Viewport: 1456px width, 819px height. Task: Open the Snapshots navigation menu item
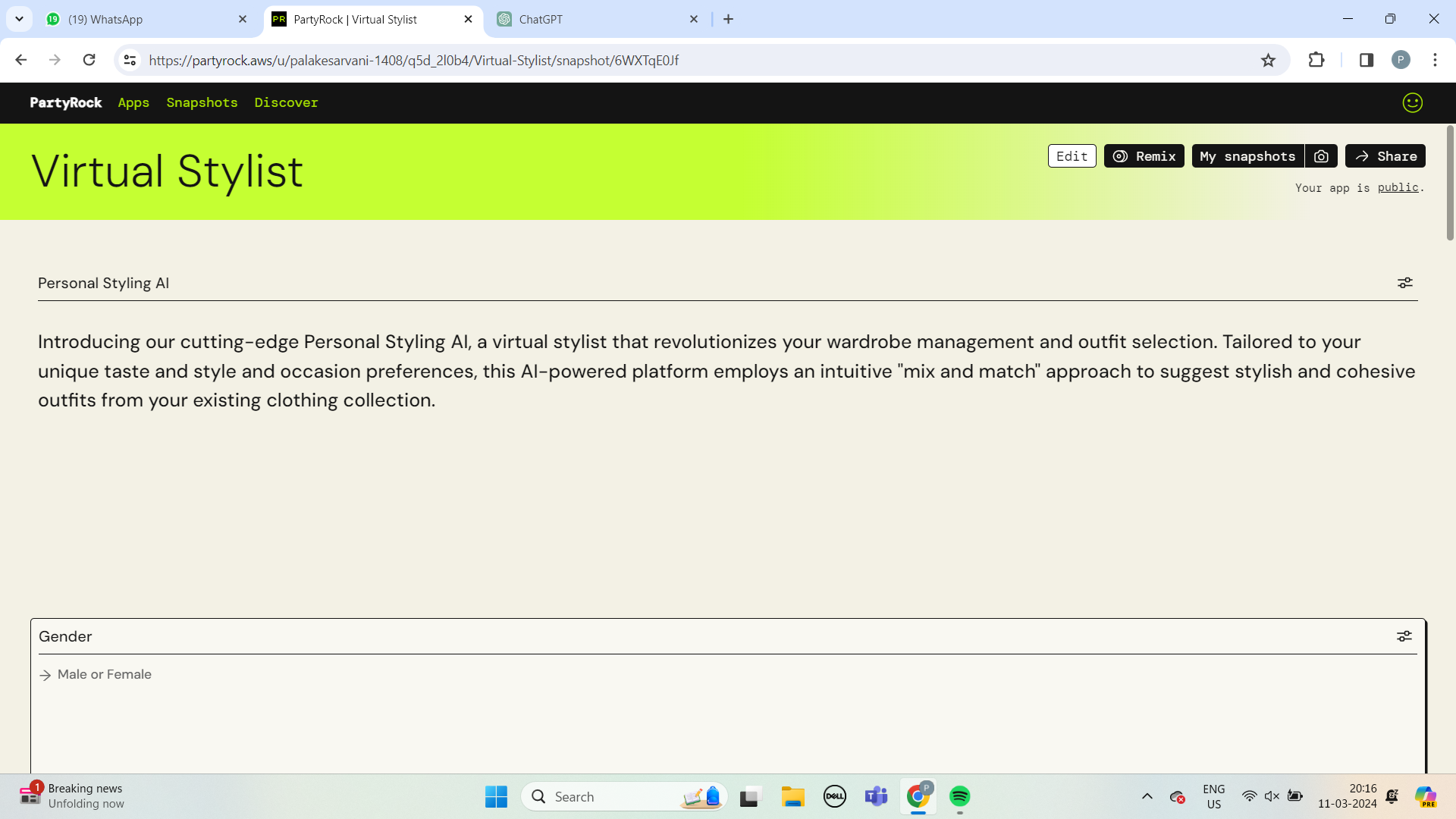tap(202, 102)
